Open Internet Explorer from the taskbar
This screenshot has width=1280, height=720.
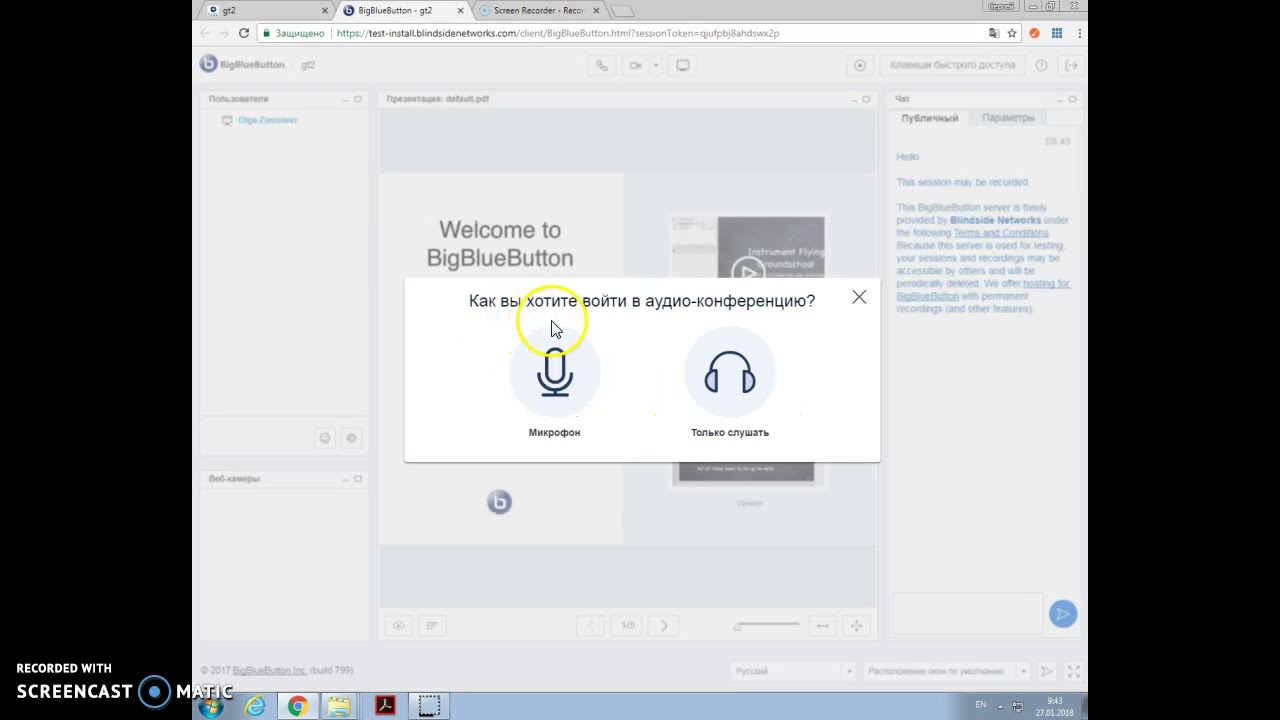click(x=255, y=707)
